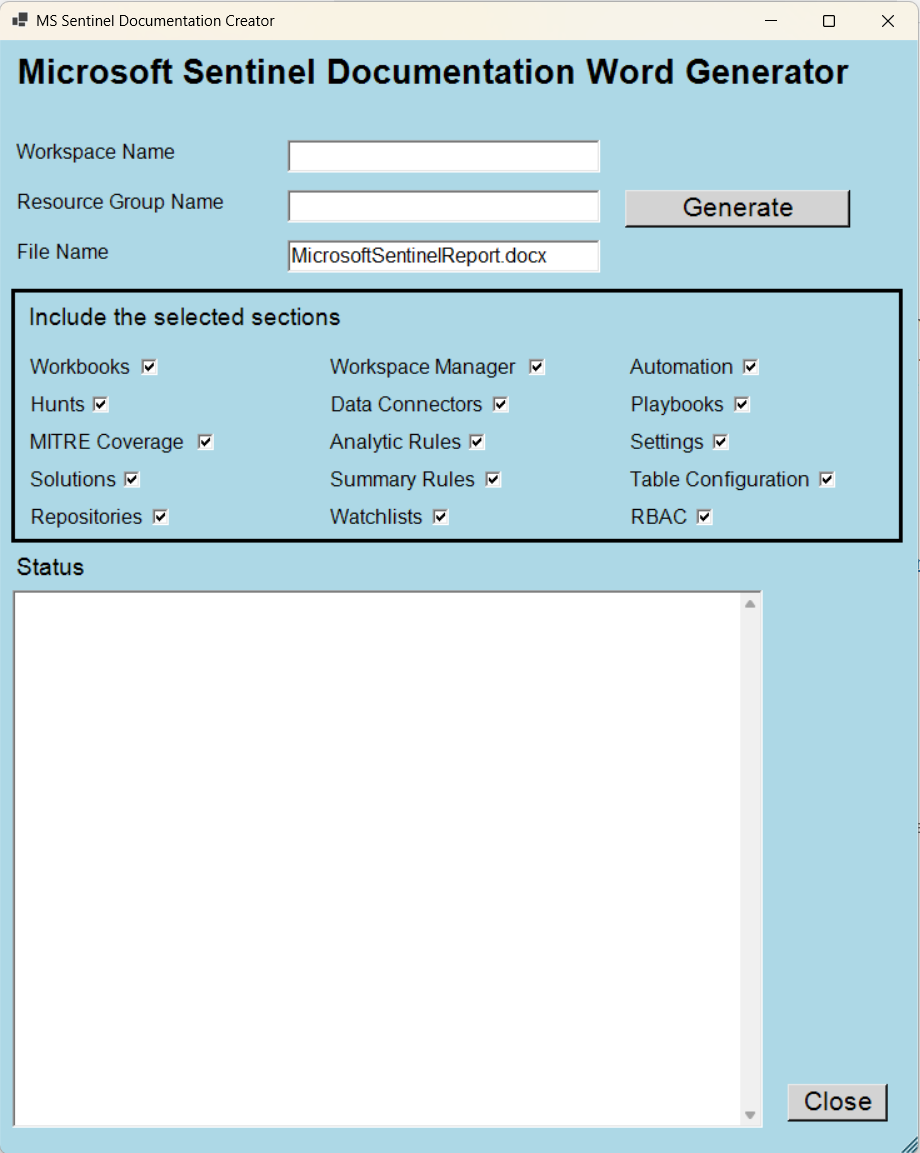The height and width of the screenshot is (1153, 920).
Task: Disable the Repositories checkbox
Action: [x=161, y=516]
